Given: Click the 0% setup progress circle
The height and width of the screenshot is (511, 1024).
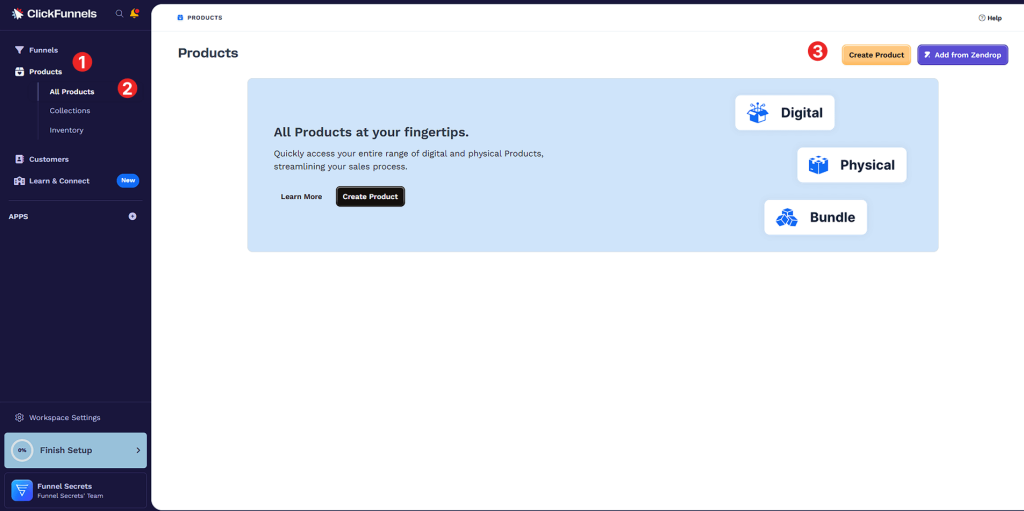Looking at the screenshot, I should pyautogui.click(x=22, y=450).
